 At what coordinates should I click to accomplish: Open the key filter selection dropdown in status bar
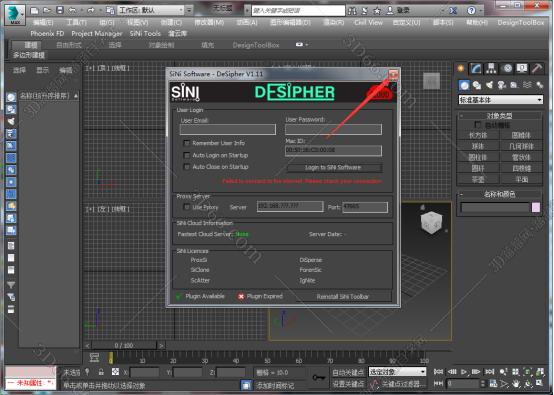397,372
